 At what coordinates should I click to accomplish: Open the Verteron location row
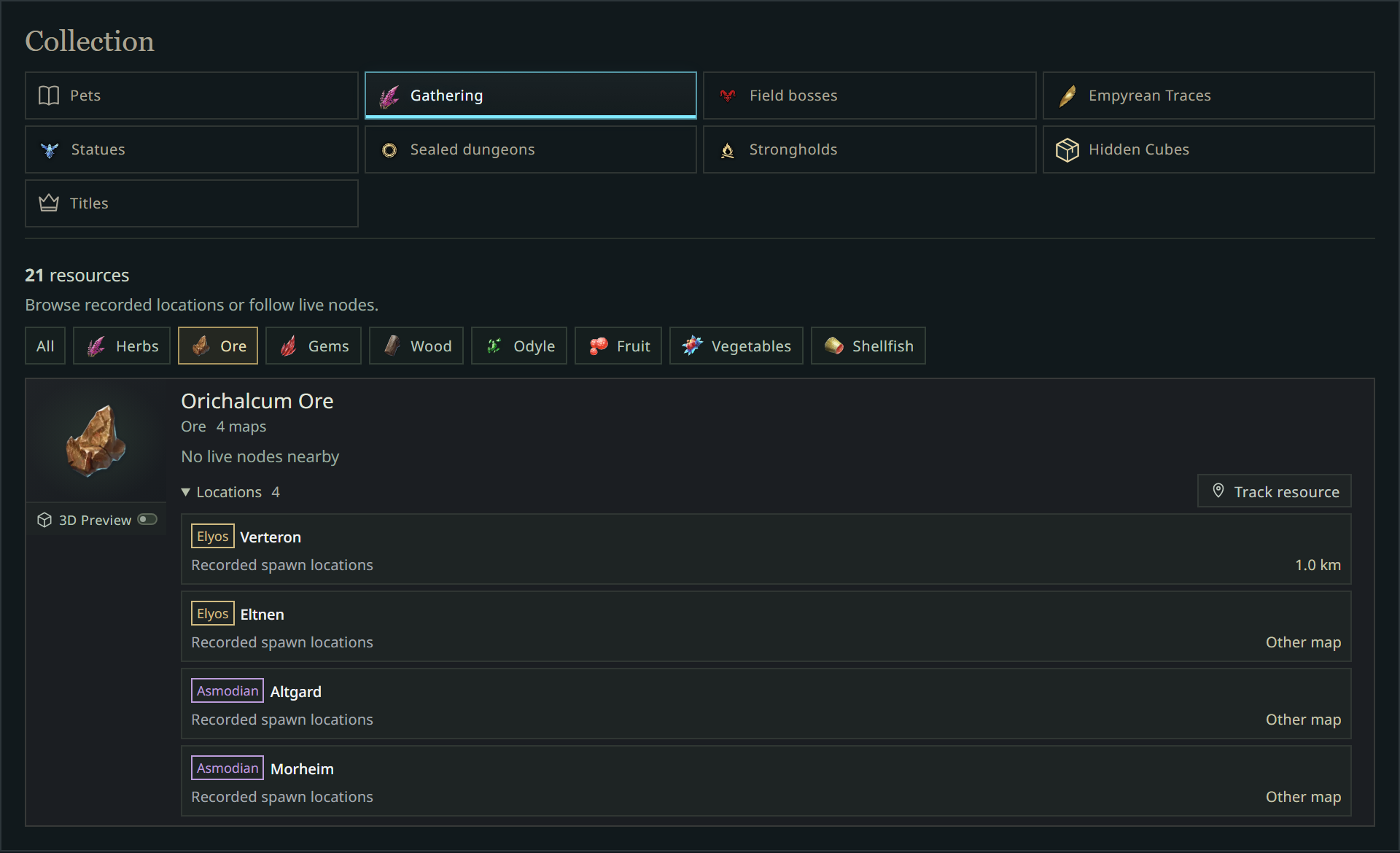(x=766, y=549)
